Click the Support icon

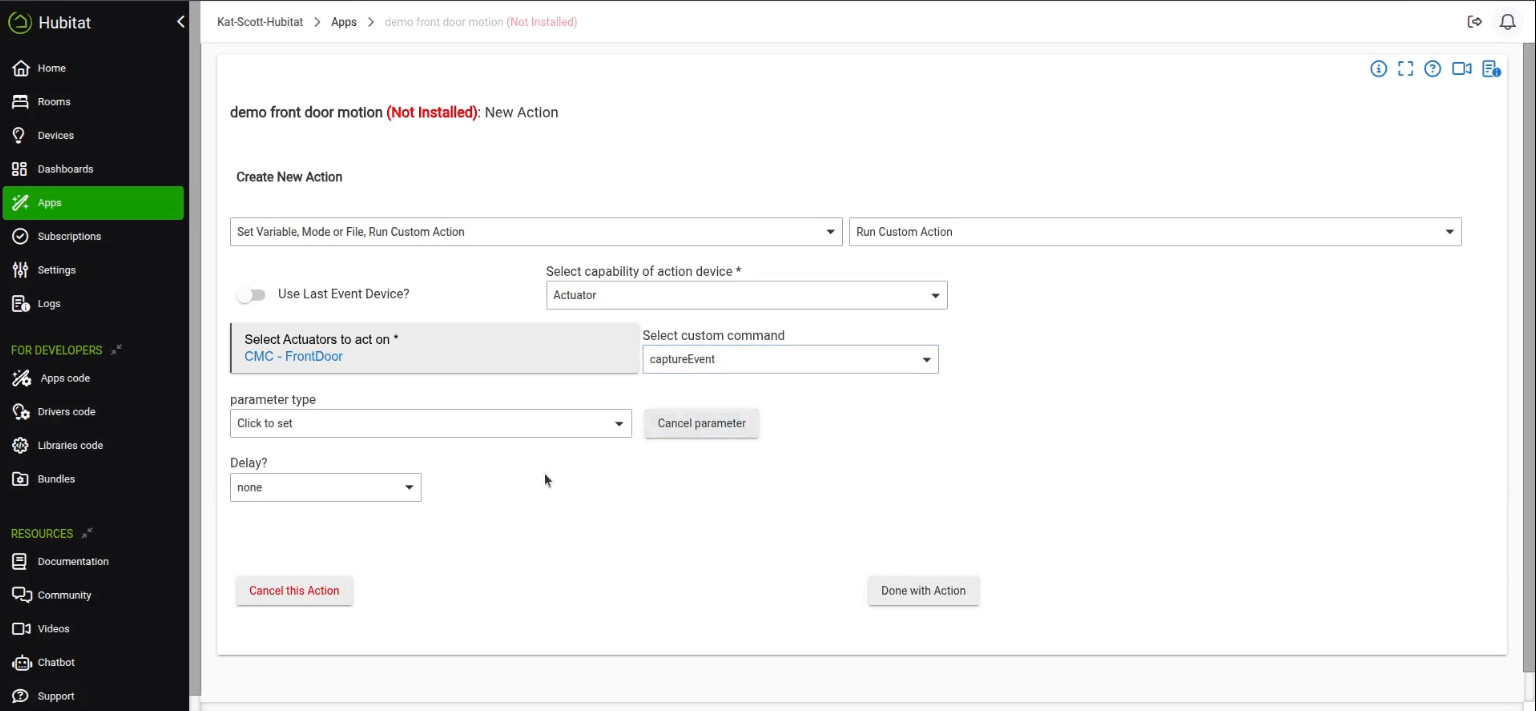coord(20,696)
